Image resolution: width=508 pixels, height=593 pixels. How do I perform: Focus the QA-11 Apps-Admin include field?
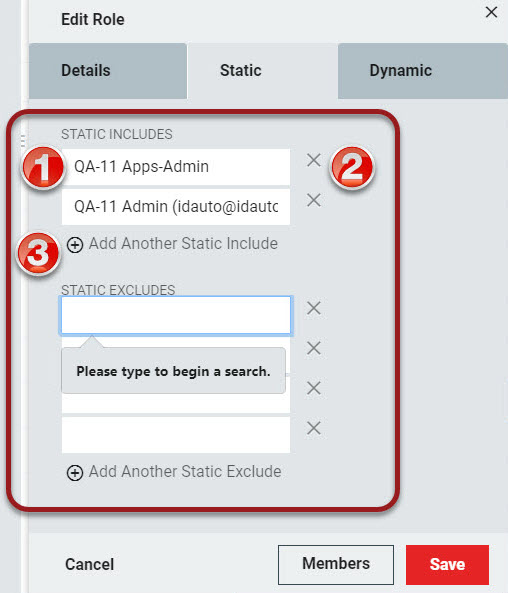pos(176,167)
